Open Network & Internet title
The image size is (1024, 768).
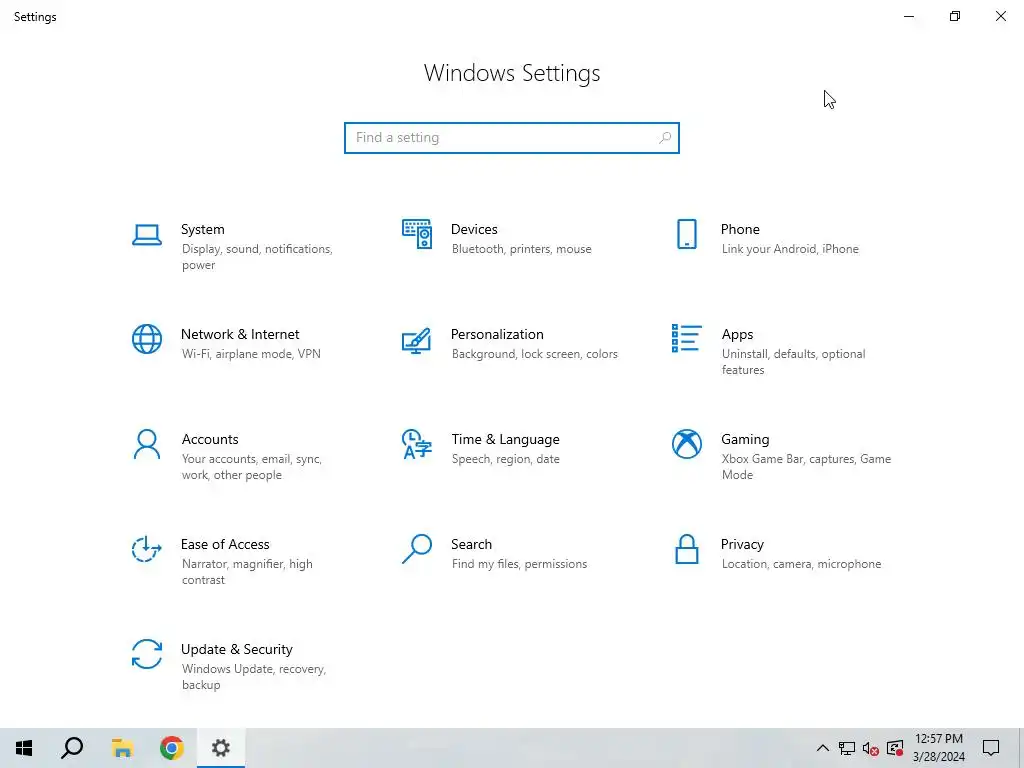240,334
